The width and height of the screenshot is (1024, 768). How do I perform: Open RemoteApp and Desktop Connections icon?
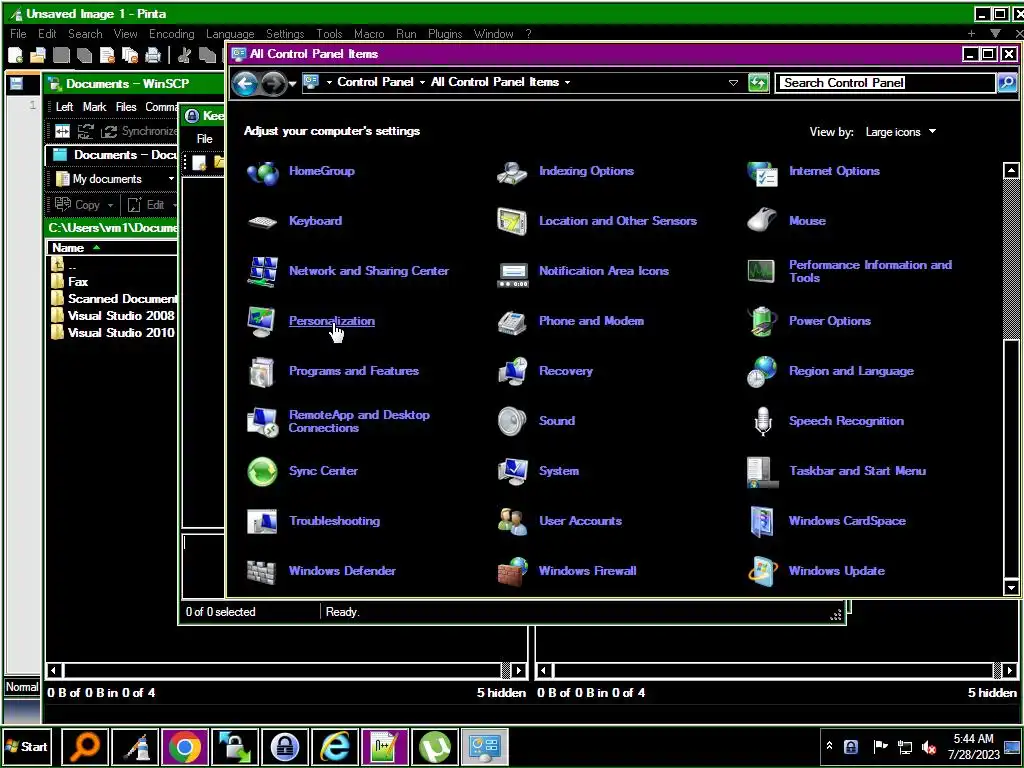pos(263,422)
